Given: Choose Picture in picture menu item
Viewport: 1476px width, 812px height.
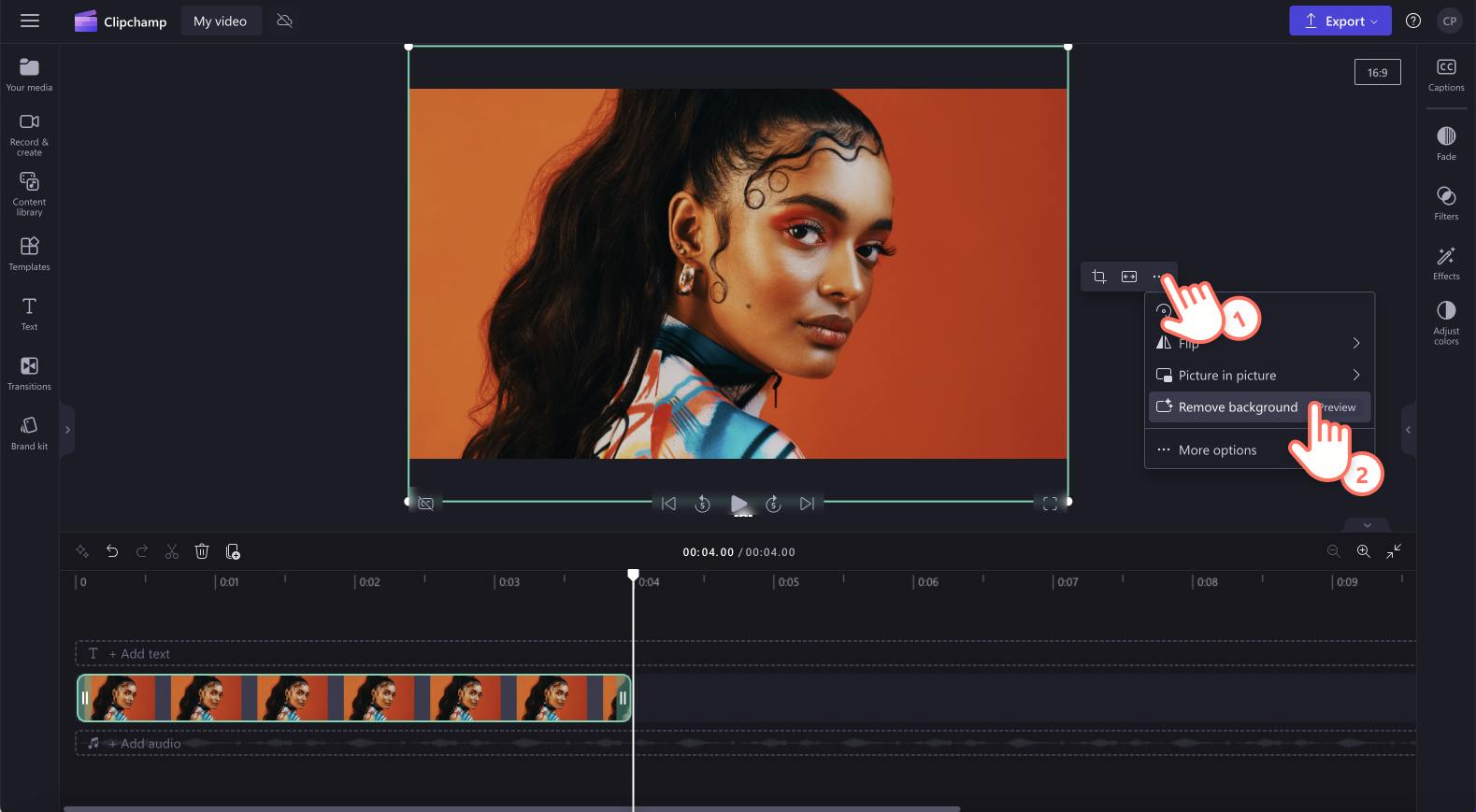Looking at the screenshot, I should coord(1259,376).
